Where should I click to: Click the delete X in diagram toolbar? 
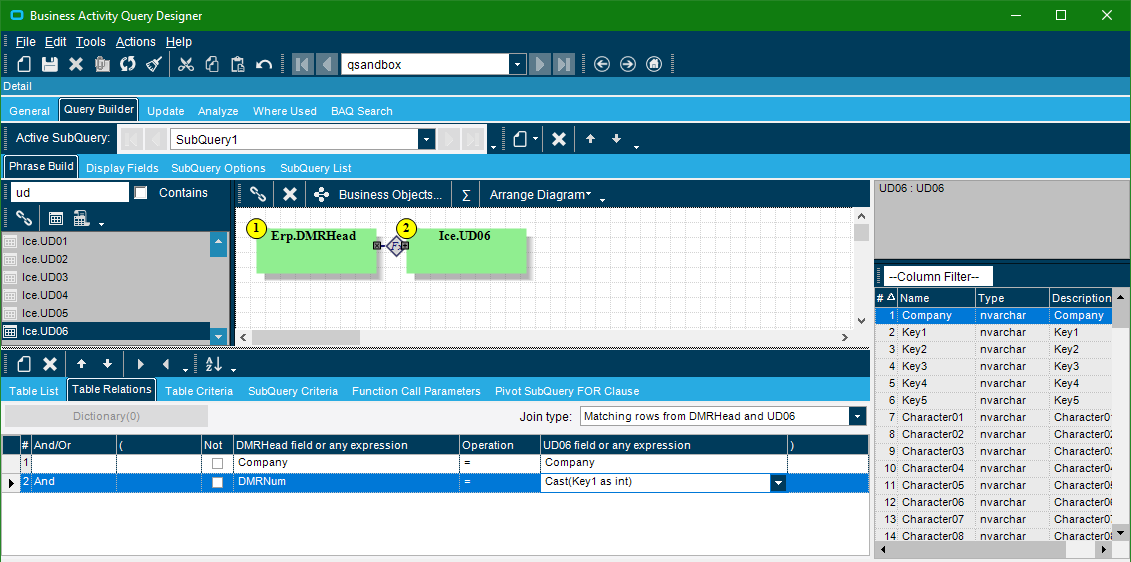(x=290, y=194)
